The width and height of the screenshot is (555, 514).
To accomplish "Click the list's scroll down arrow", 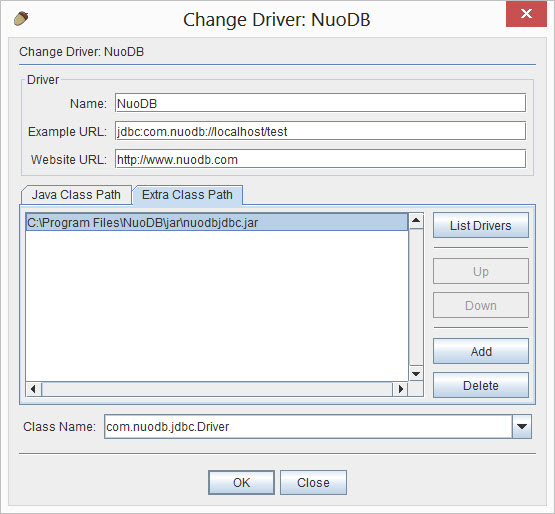I will [416, 373].
